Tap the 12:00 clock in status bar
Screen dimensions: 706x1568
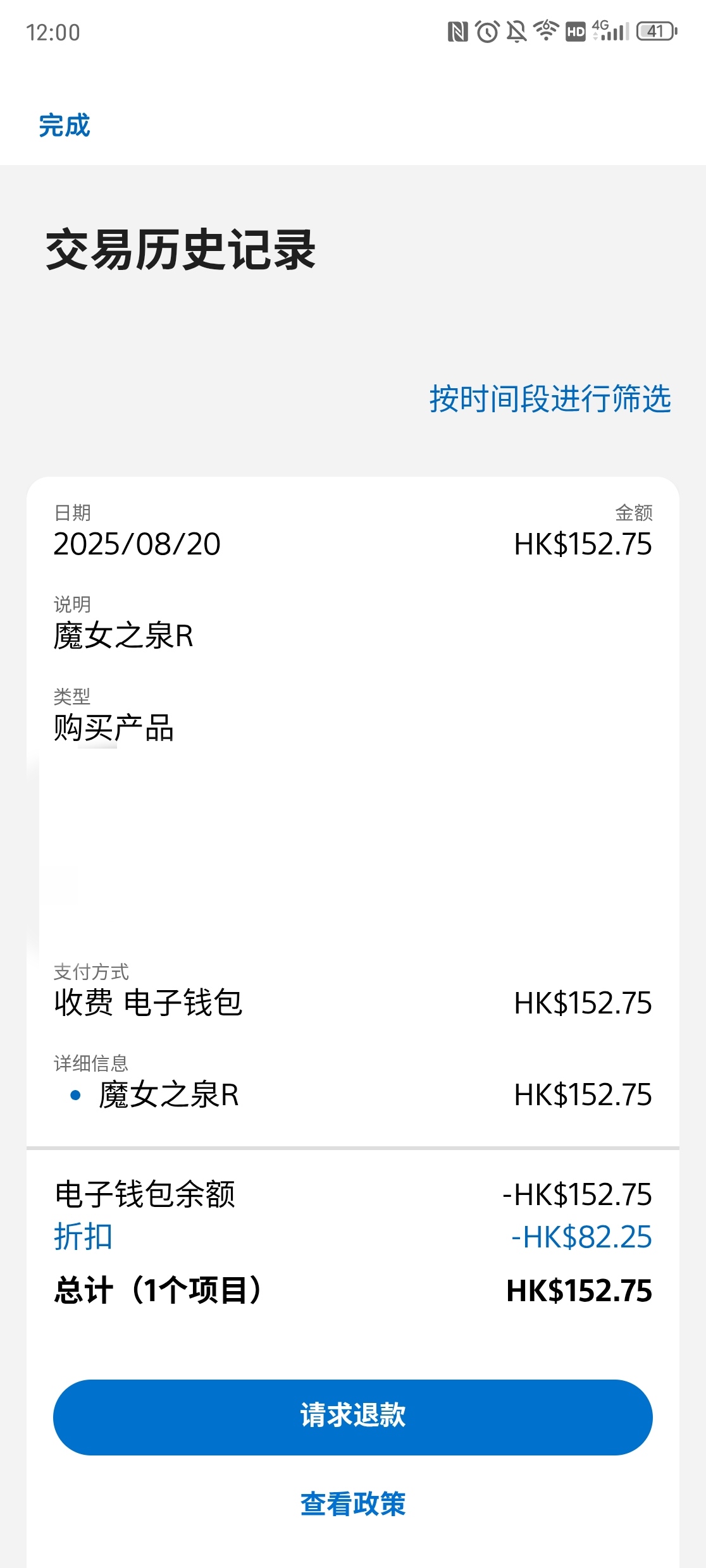(x=53, y=32)
